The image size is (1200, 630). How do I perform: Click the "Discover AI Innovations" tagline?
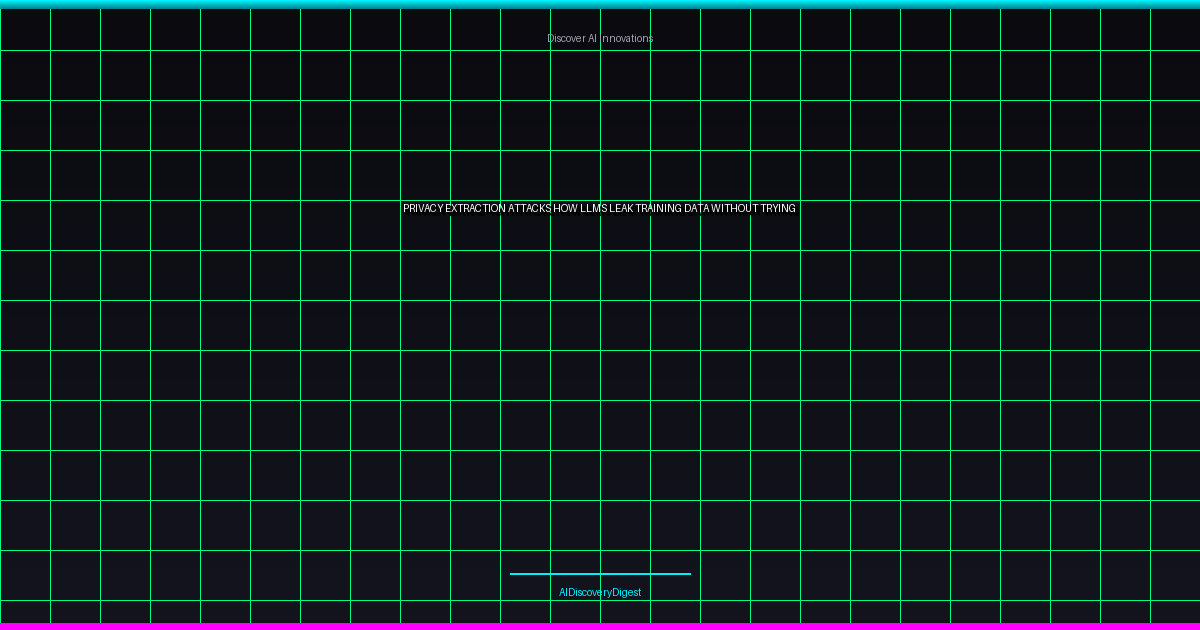pos(600,38)
